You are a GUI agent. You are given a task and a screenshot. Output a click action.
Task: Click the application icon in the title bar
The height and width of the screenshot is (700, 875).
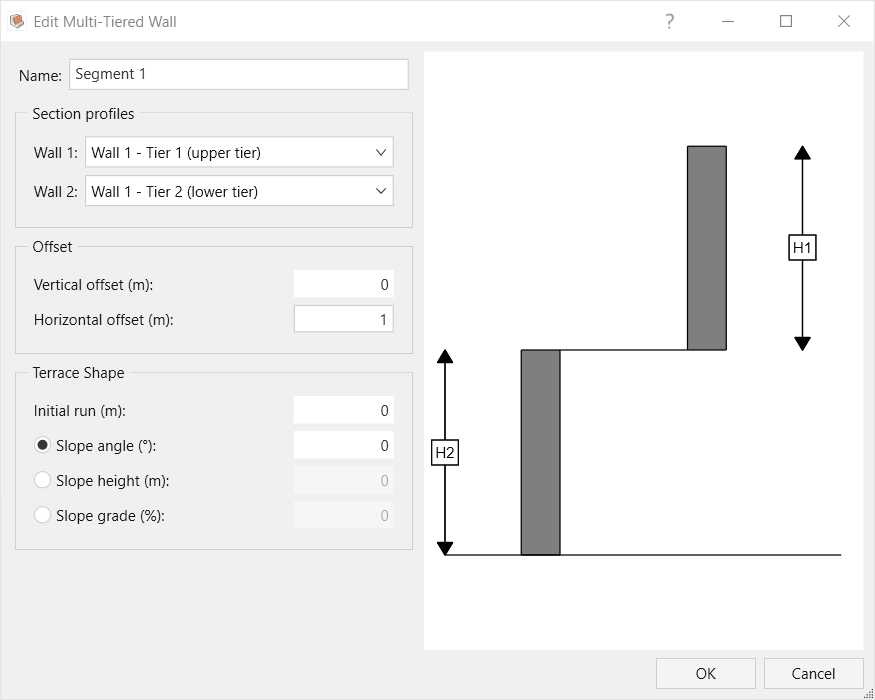tap(17, 21)
